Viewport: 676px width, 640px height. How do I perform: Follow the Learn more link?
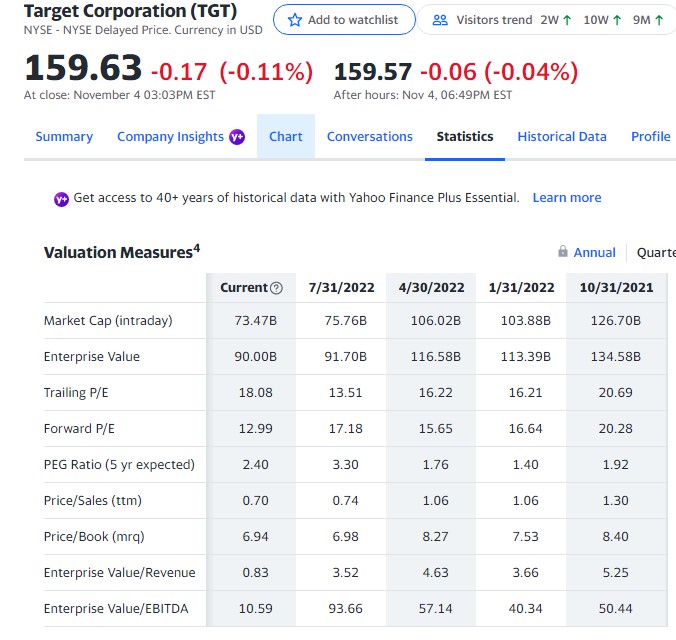567,198
